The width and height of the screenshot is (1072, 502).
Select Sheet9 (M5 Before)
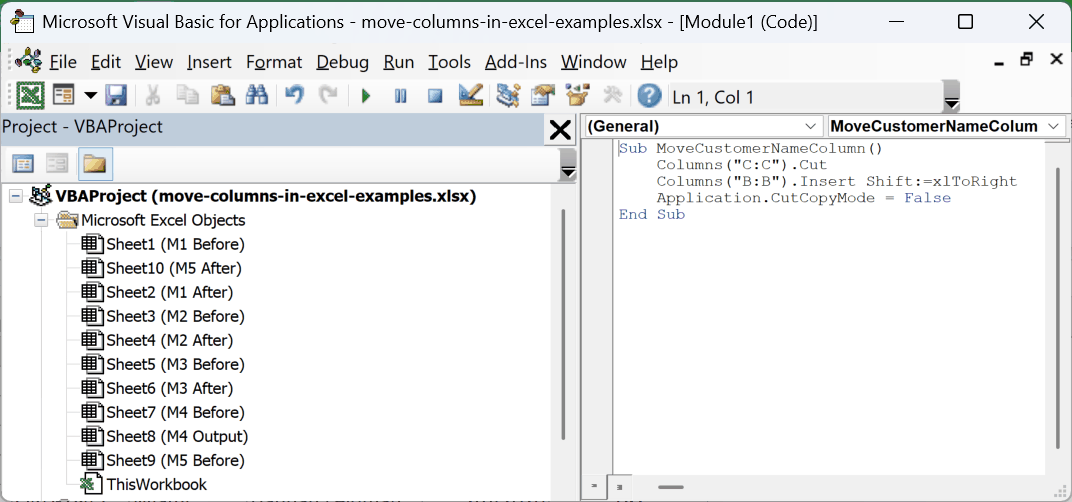pyautogui.click(x=175, y=460)
